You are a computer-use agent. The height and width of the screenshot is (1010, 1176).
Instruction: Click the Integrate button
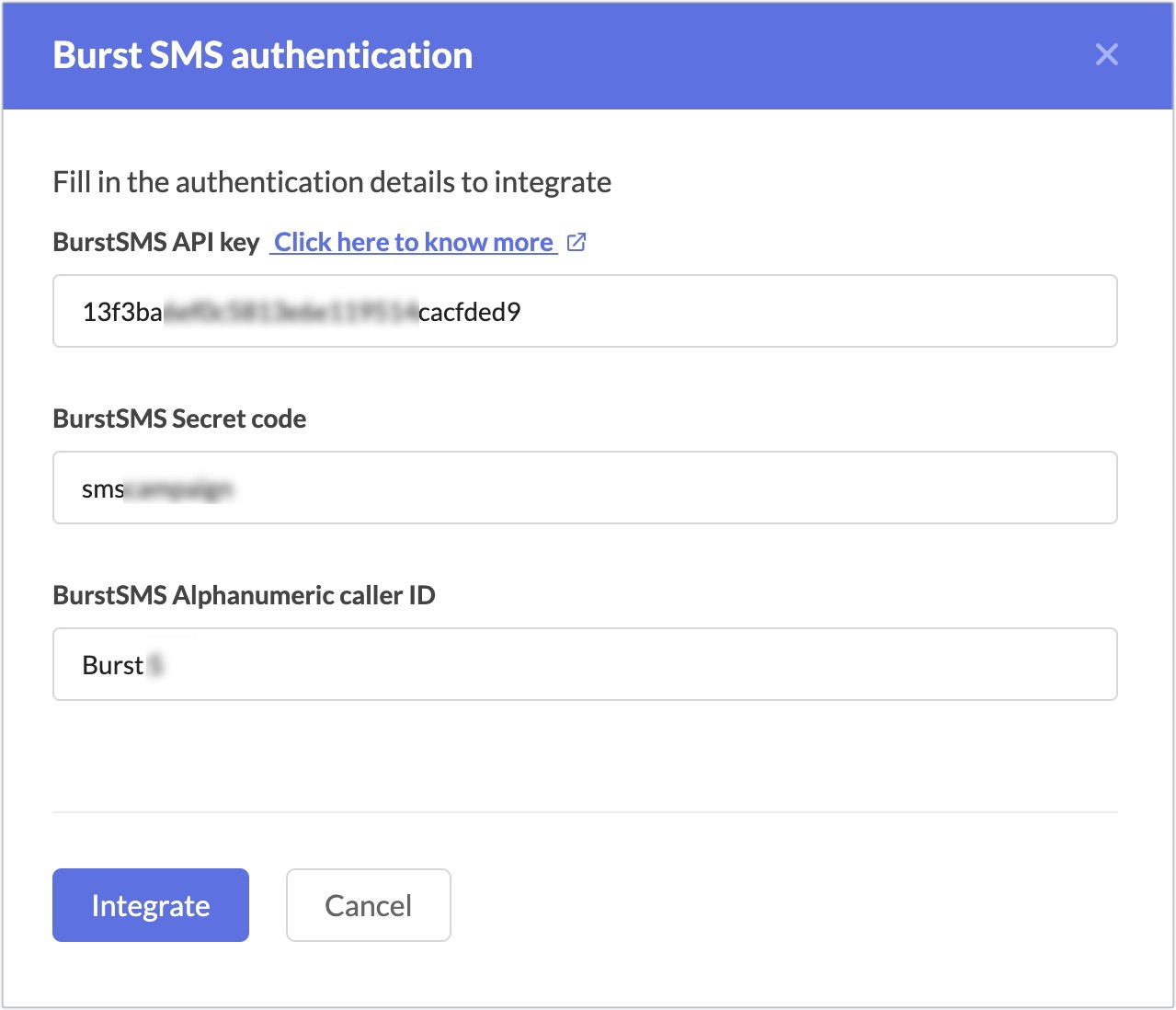(x=151, y=905)
